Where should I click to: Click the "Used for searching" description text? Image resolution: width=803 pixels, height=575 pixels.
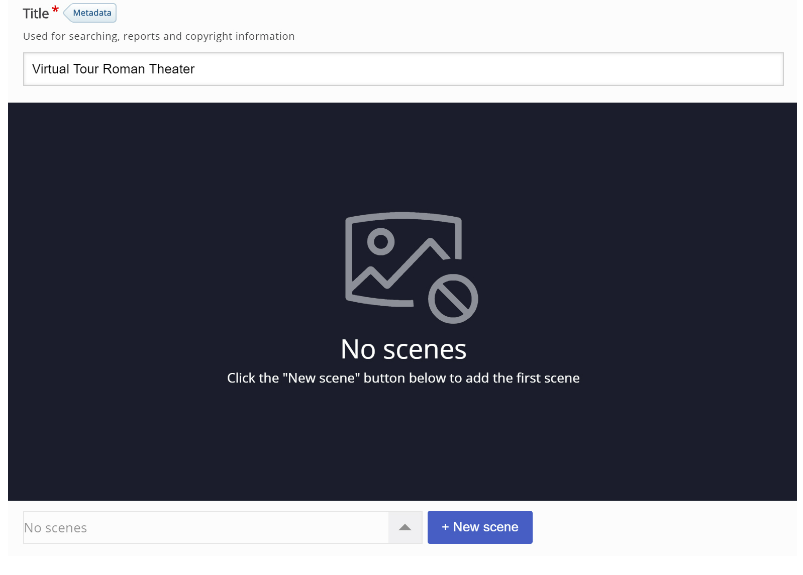(x=159, y=36)
